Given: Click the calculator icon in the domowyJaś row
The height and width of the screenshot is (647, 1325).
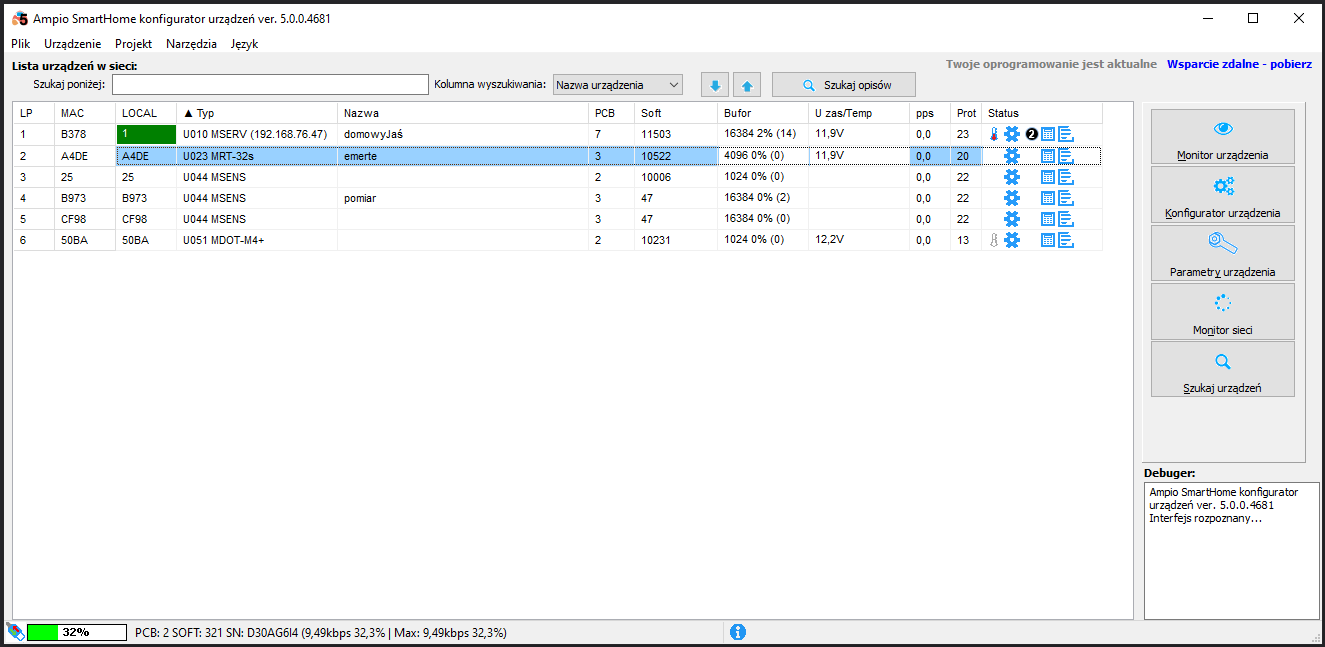Looking at the screenshot, I should coord(1048,134).
